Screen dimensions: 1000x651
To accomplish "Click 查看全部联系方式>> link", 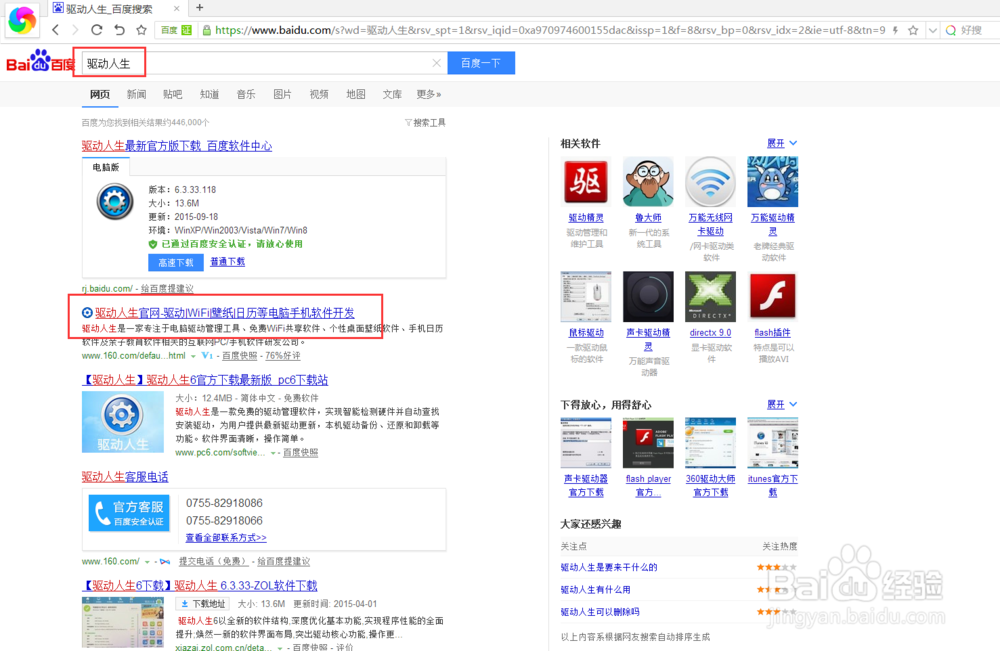I will (x=226, y=538).
